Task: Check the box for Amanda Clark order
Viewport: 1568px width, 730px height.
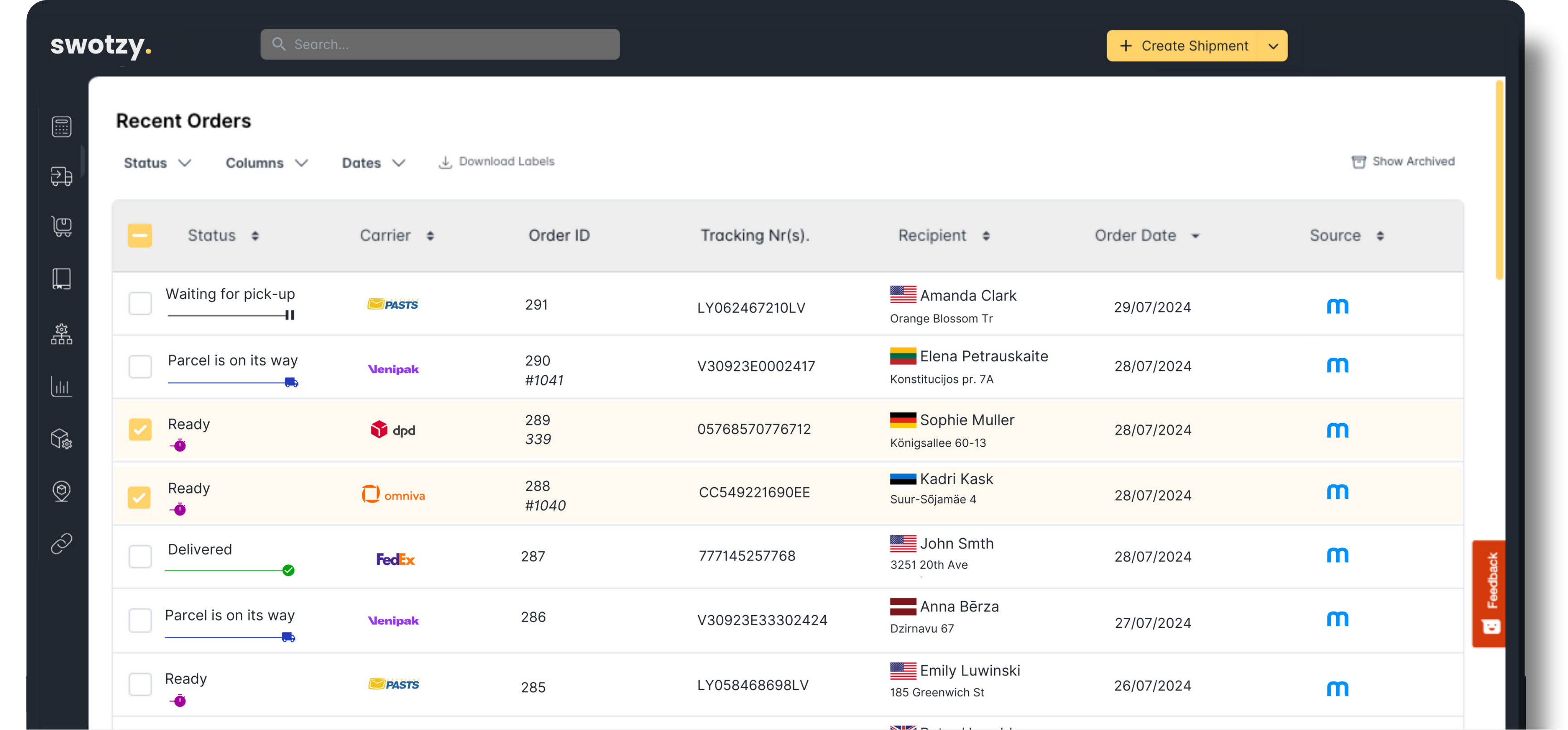Action: click(140, 303)
